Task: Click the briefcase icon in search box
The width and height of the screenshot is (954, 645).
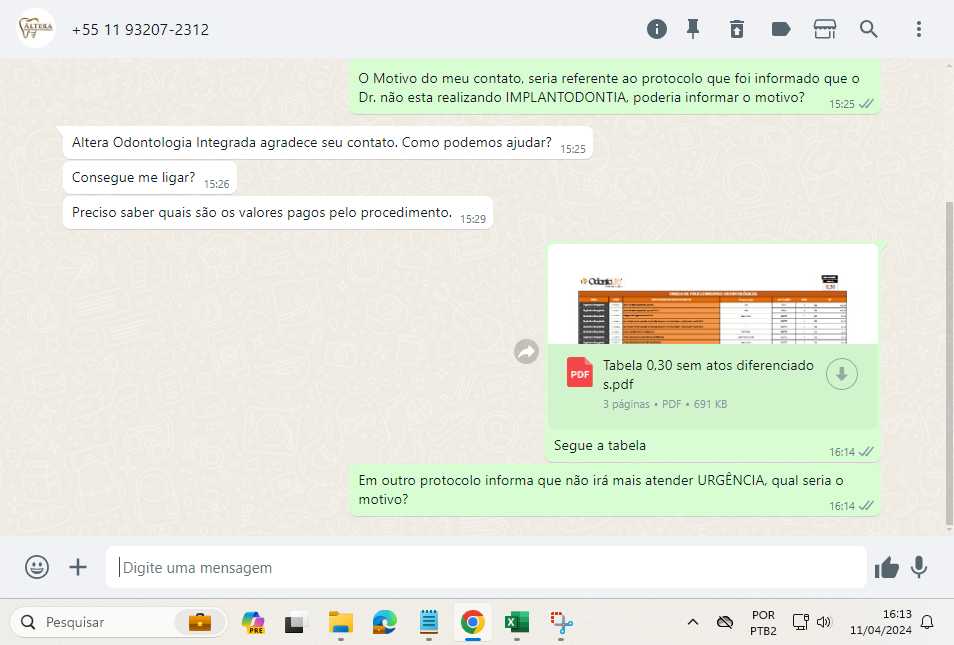Action: point(200,622)
